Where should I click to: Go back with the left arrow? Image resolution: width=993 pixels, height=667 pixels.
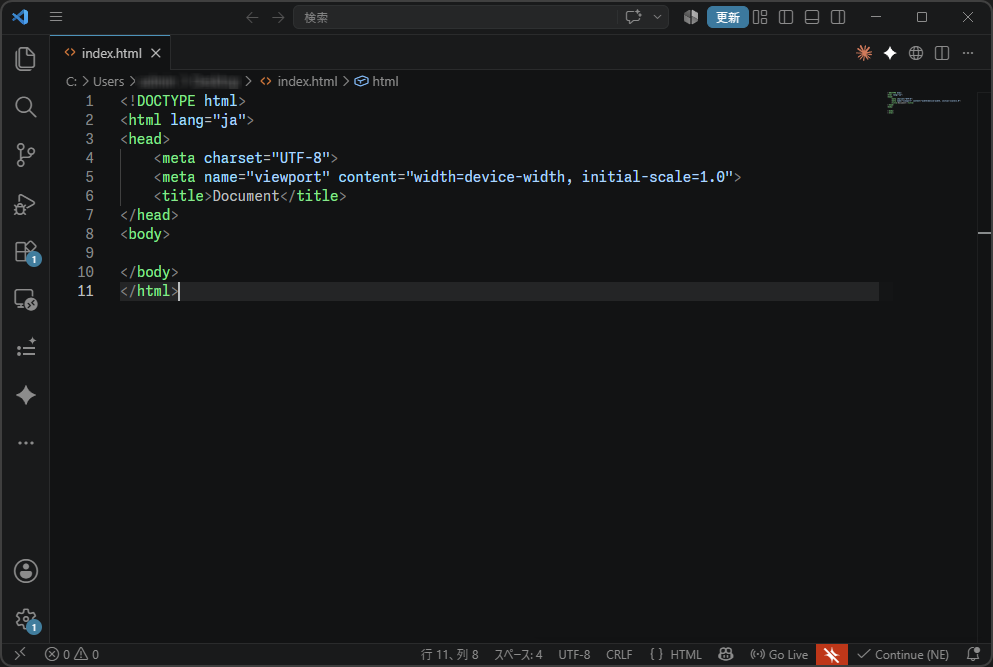point(252,17)
